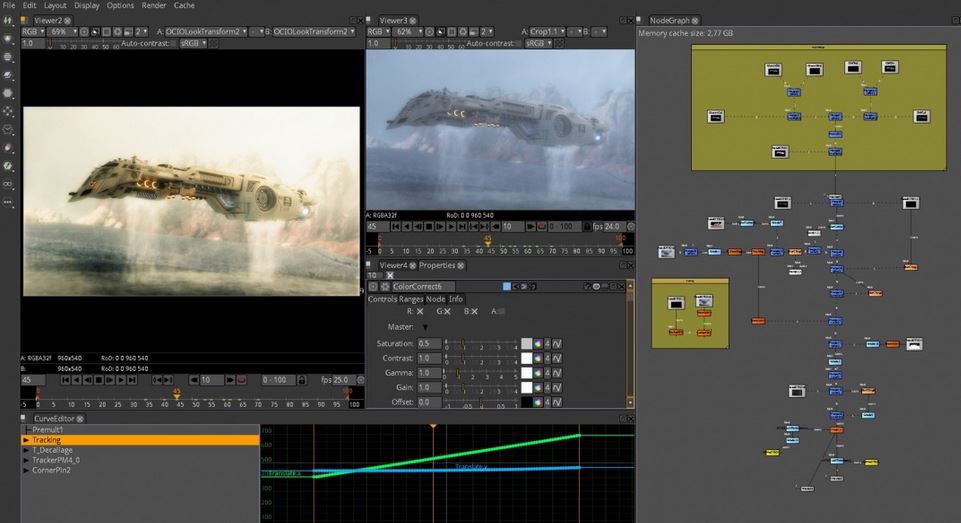Expand TrackerPM4_0 in CurveEditor
Viewport: 961px width, 523px height.
click(26, 460)
